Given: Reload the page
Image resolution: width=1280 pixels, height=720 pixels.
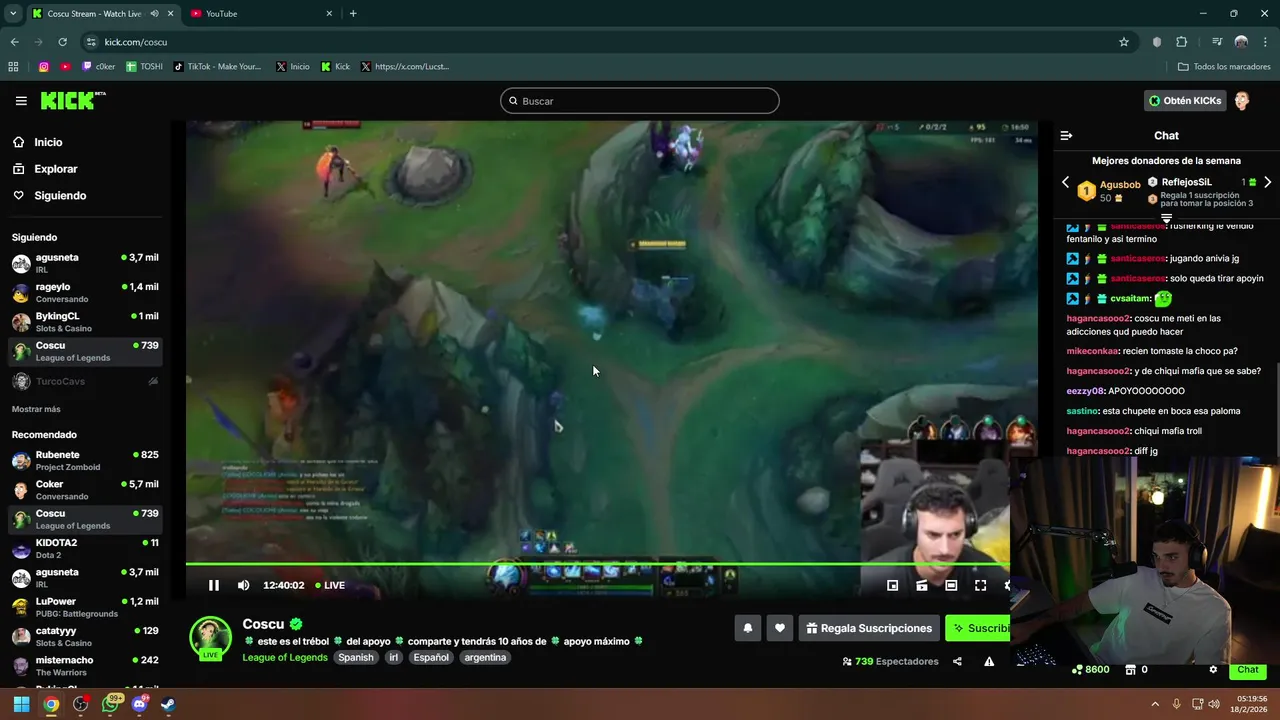Looking at the screenshot, I should [62, 42].
